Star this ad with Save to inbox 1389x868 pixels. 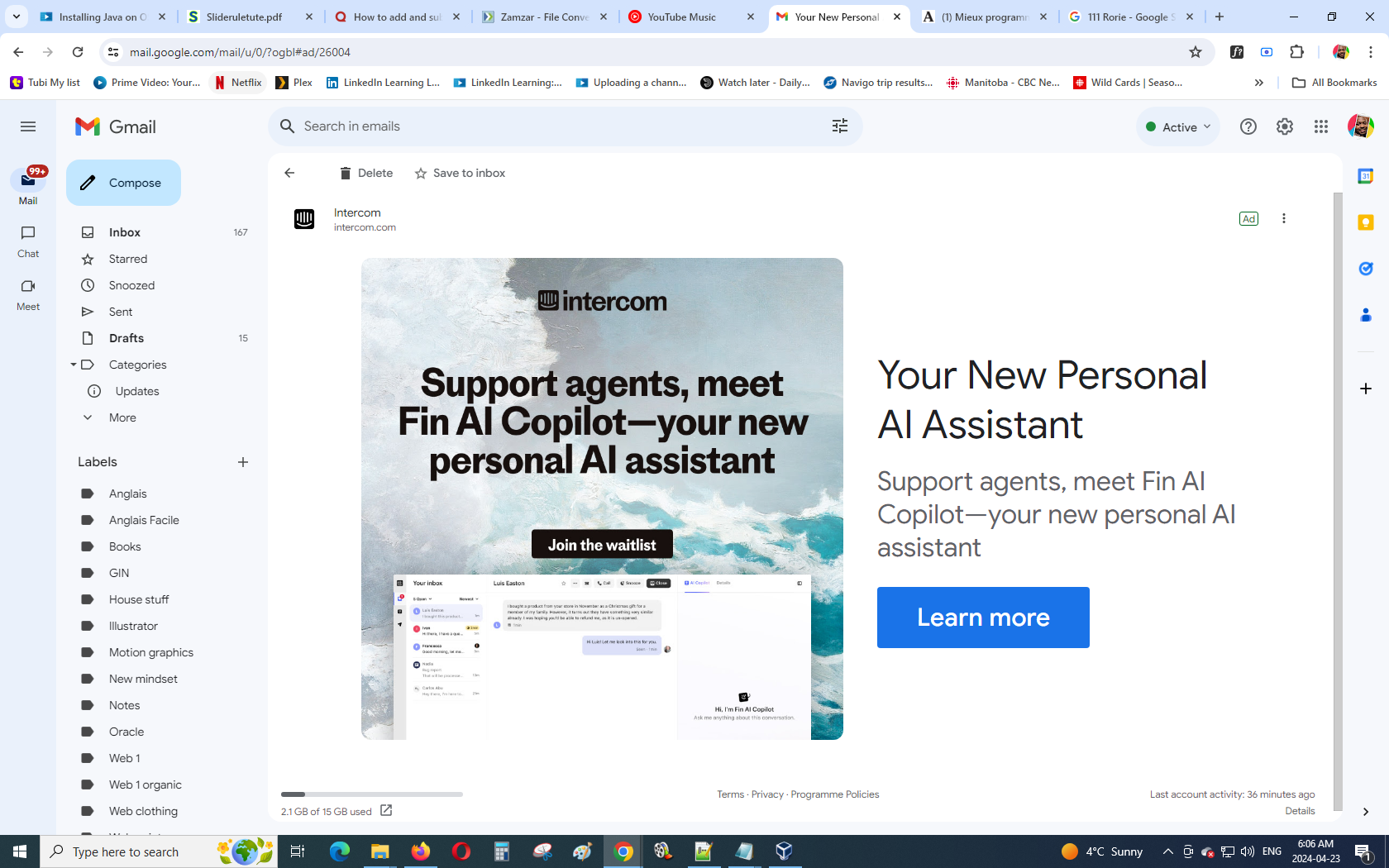click(x=460, y=173)
